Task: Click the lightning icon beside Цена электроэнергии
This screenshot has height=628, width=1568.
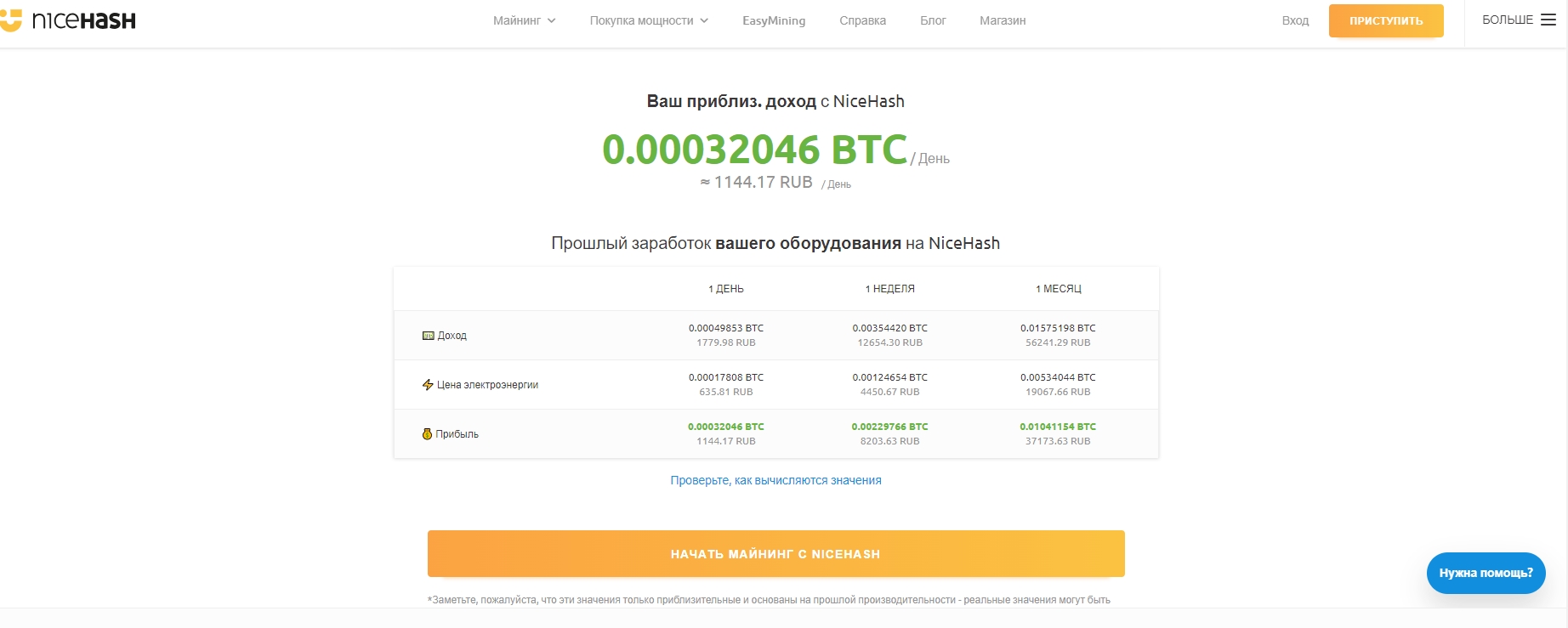Action: click(428, 385)
